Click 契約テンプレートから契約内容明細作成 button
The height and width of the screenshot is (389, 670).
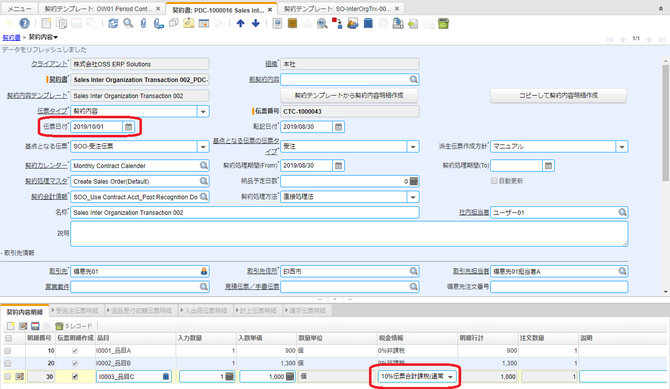point(349,95)
